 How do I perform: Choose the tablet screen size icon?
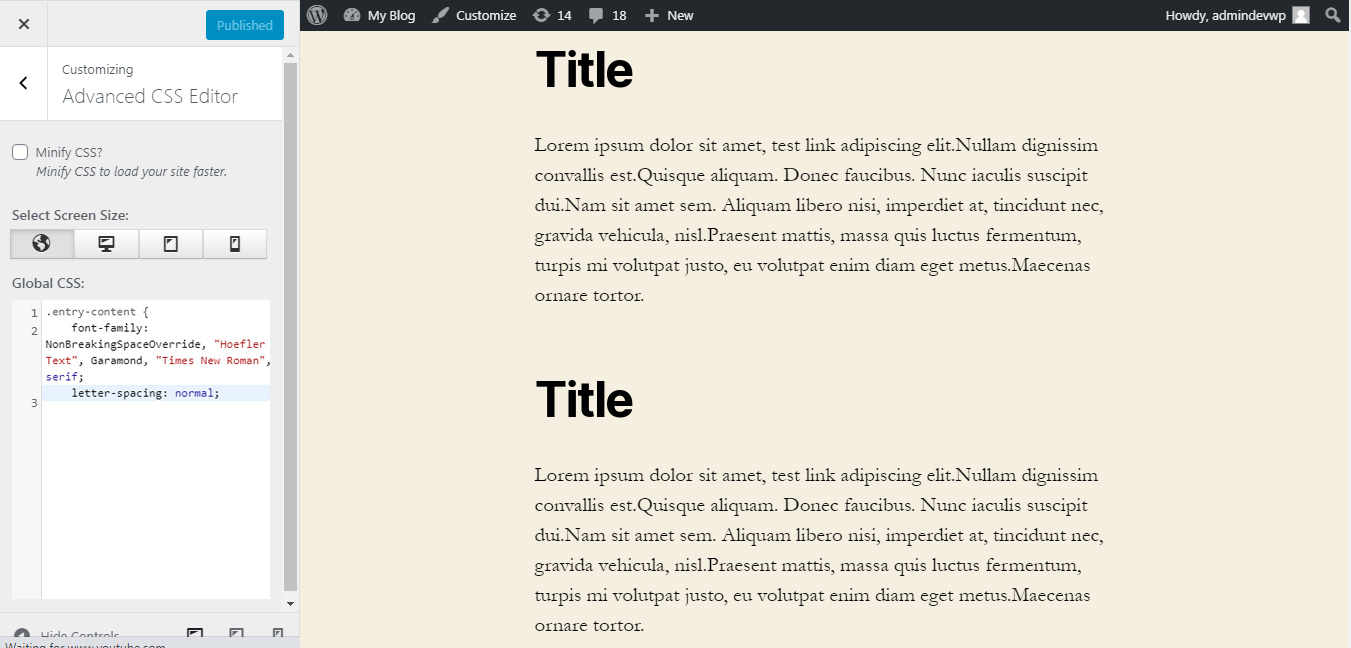pyautogui.click(x=170, y=244)
